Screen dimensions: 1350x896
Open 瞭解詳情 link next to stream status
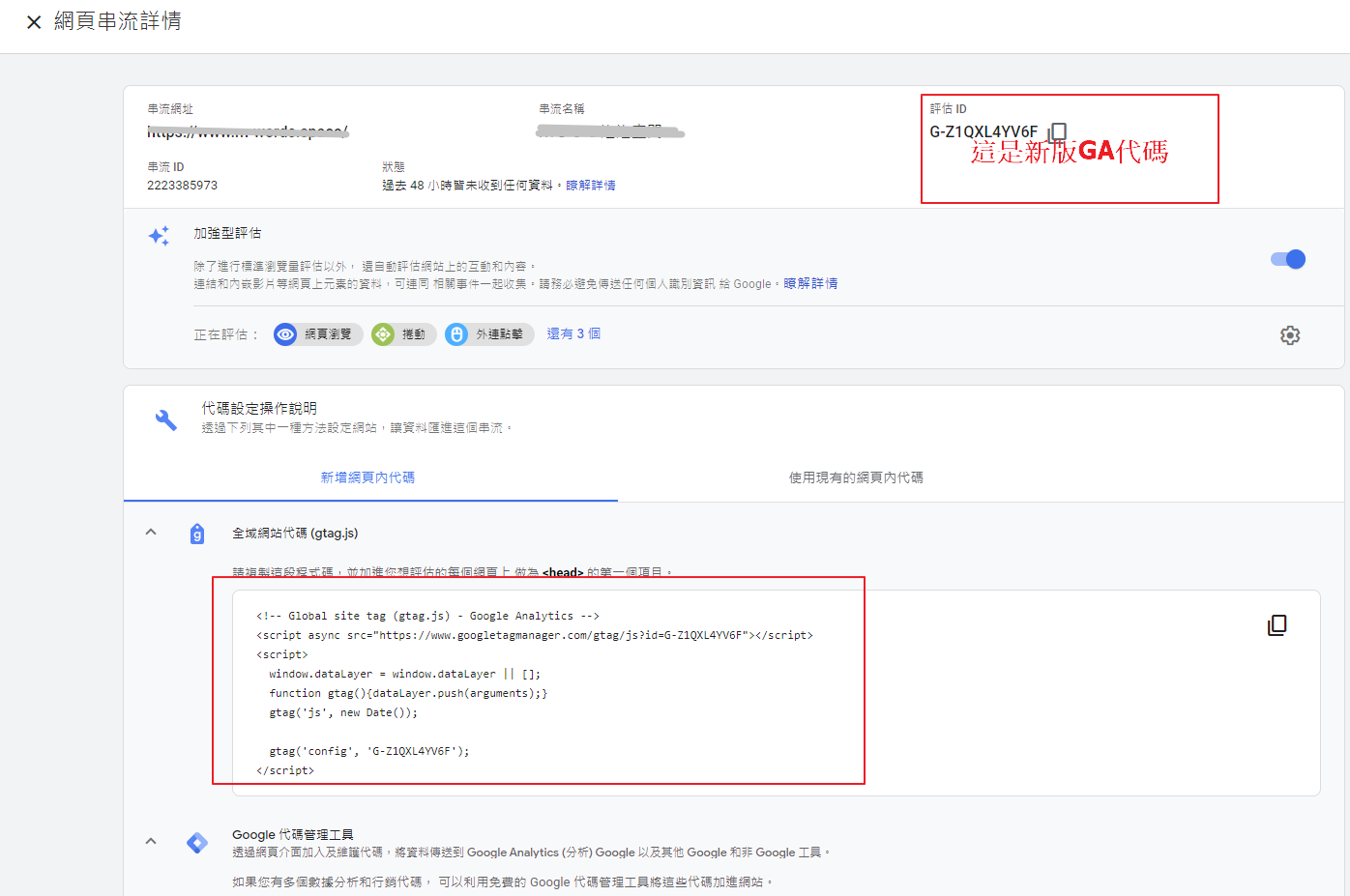[591, 185]
